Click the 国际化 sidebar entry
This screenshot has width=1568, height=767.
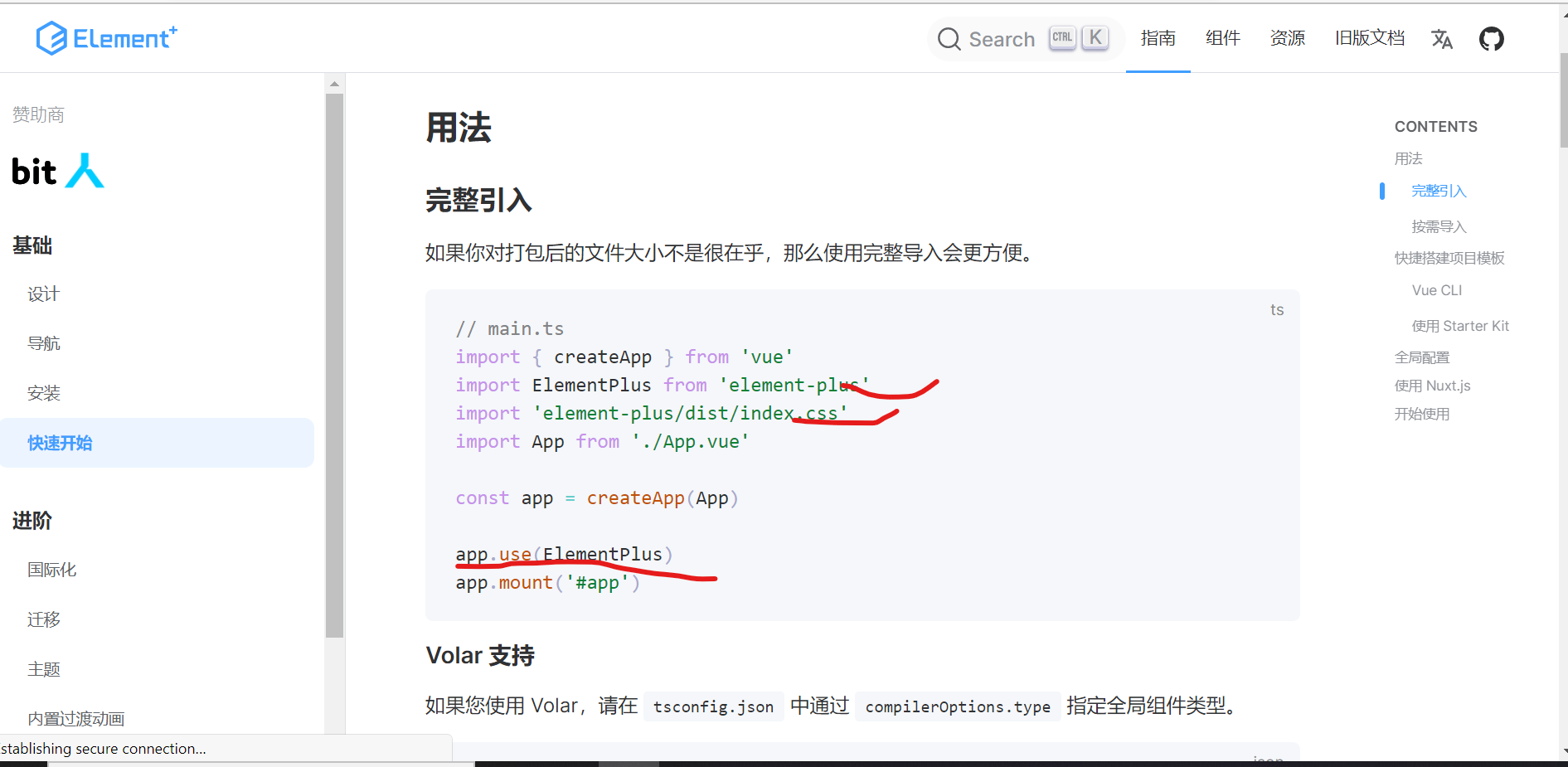coord(51,570)
